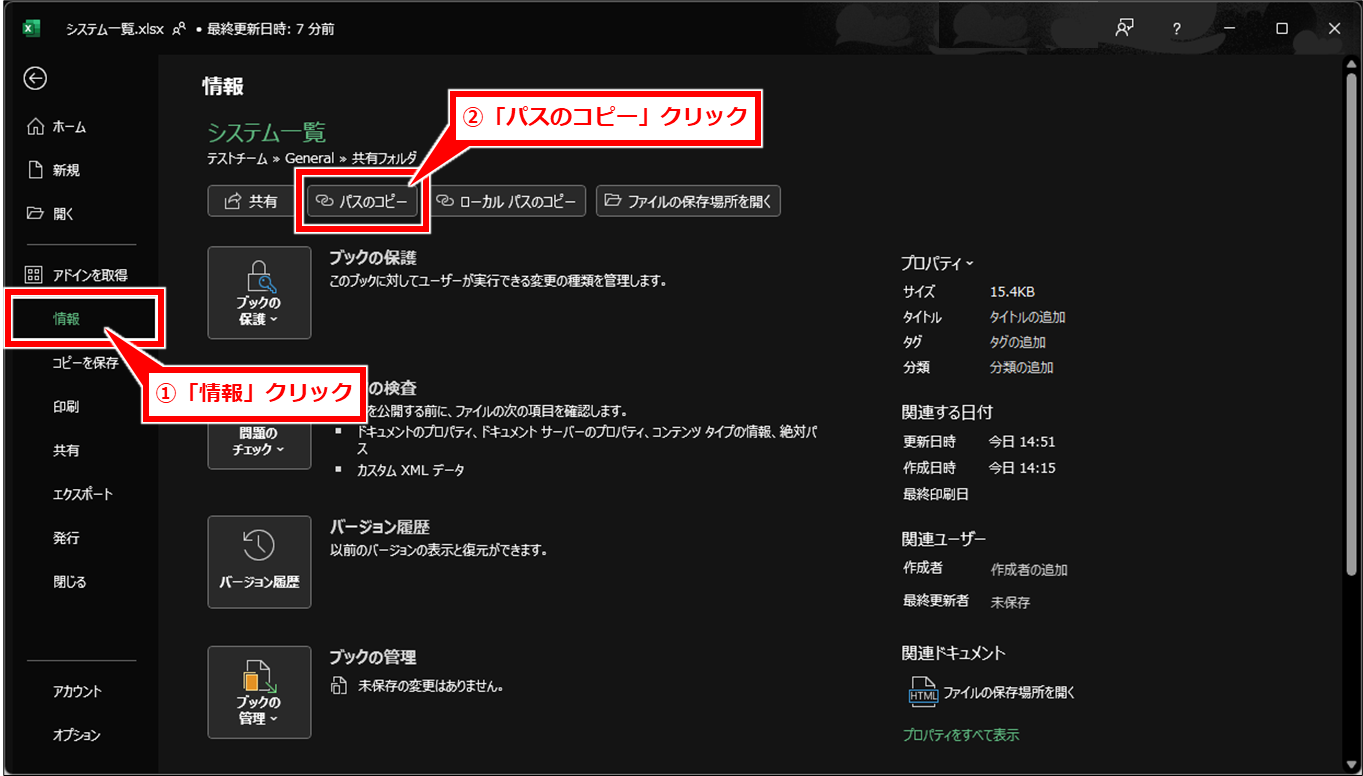Screen dimensions: 1363x776
Task: Click the タグの追加 field
Action: (x=1020, y=342)
